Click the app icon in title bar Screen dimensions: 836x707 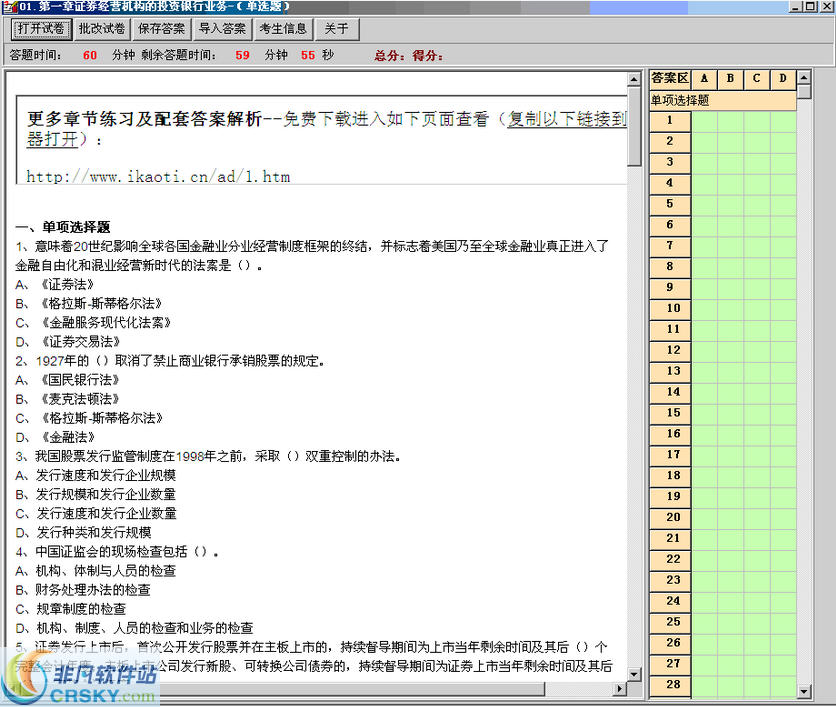click(x=9, y=7)
